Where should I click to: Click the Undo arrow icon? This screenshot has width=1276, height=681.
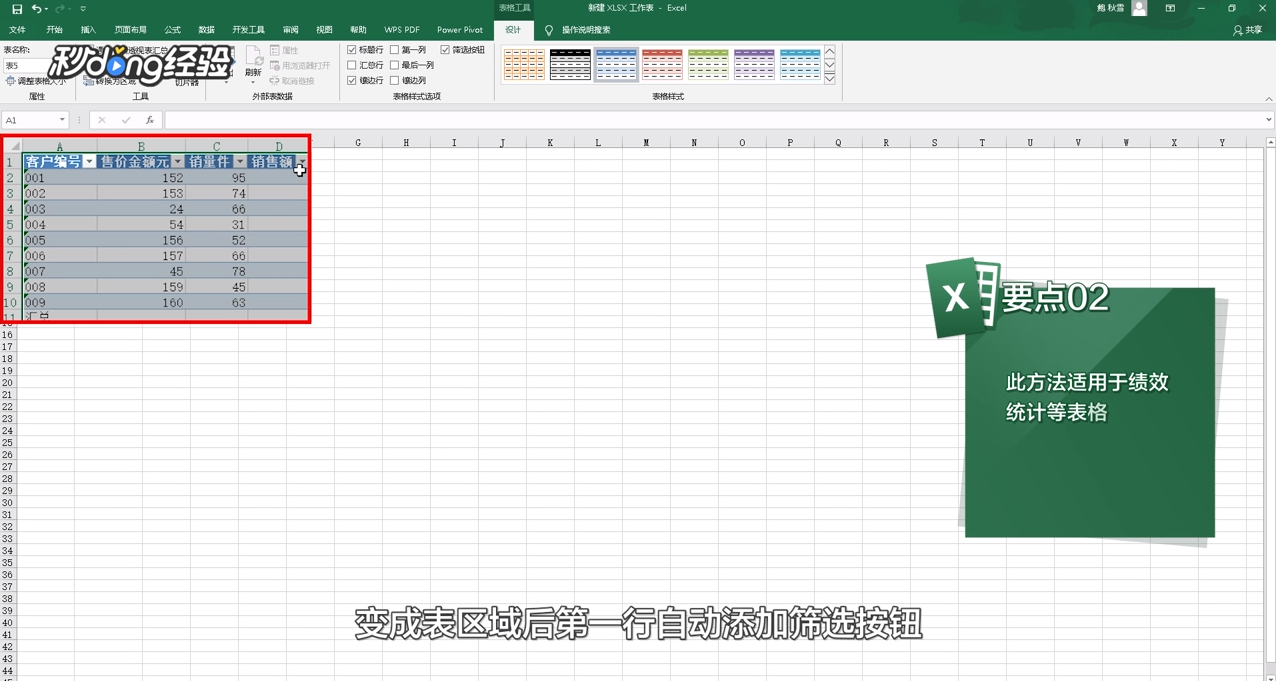pyautogui.click(x=36, y=9)
